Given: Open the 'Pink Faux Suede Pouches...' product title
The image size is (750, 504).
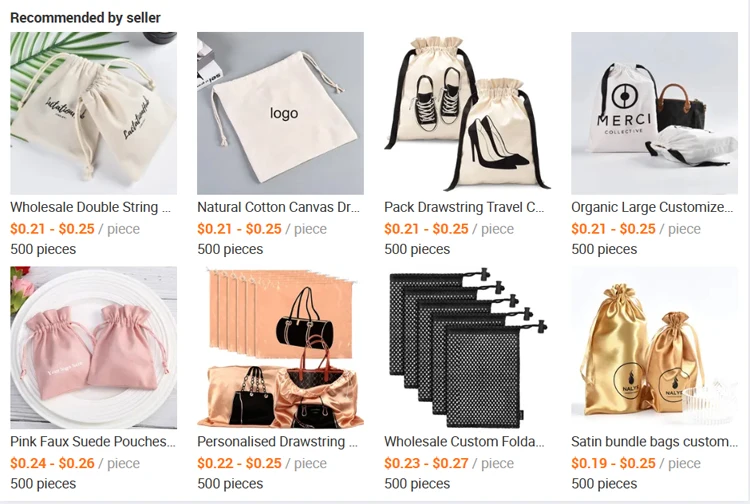Looking at the screenshot, I should [93, 442].
